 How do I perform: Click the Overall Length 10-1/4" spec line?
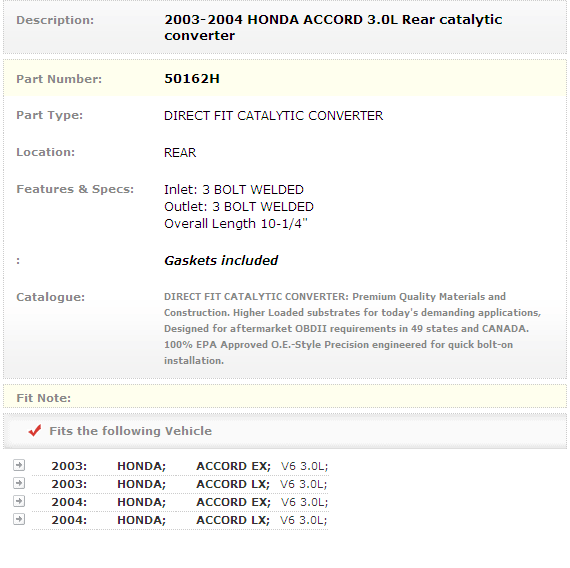tap(236, 224)
